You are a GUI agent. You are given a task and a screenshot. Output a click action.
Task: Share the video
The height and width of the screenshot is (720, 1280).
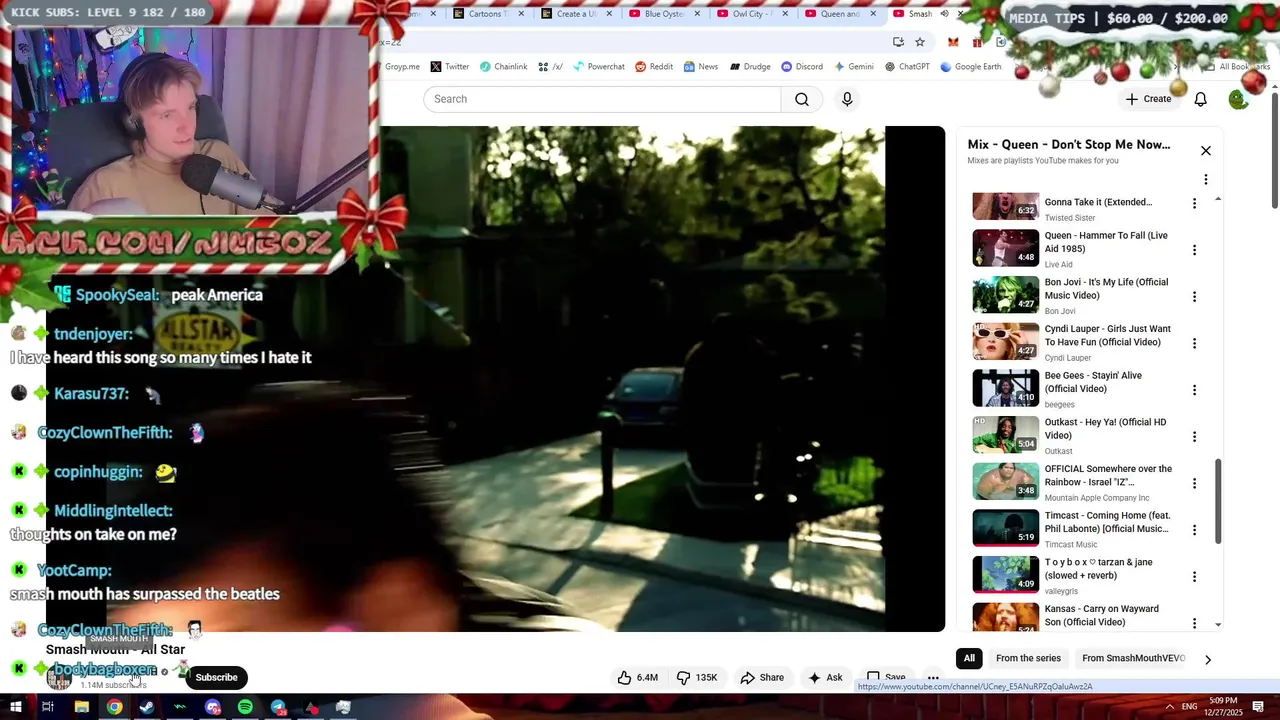pyautogui.click(x=762, y=677)
